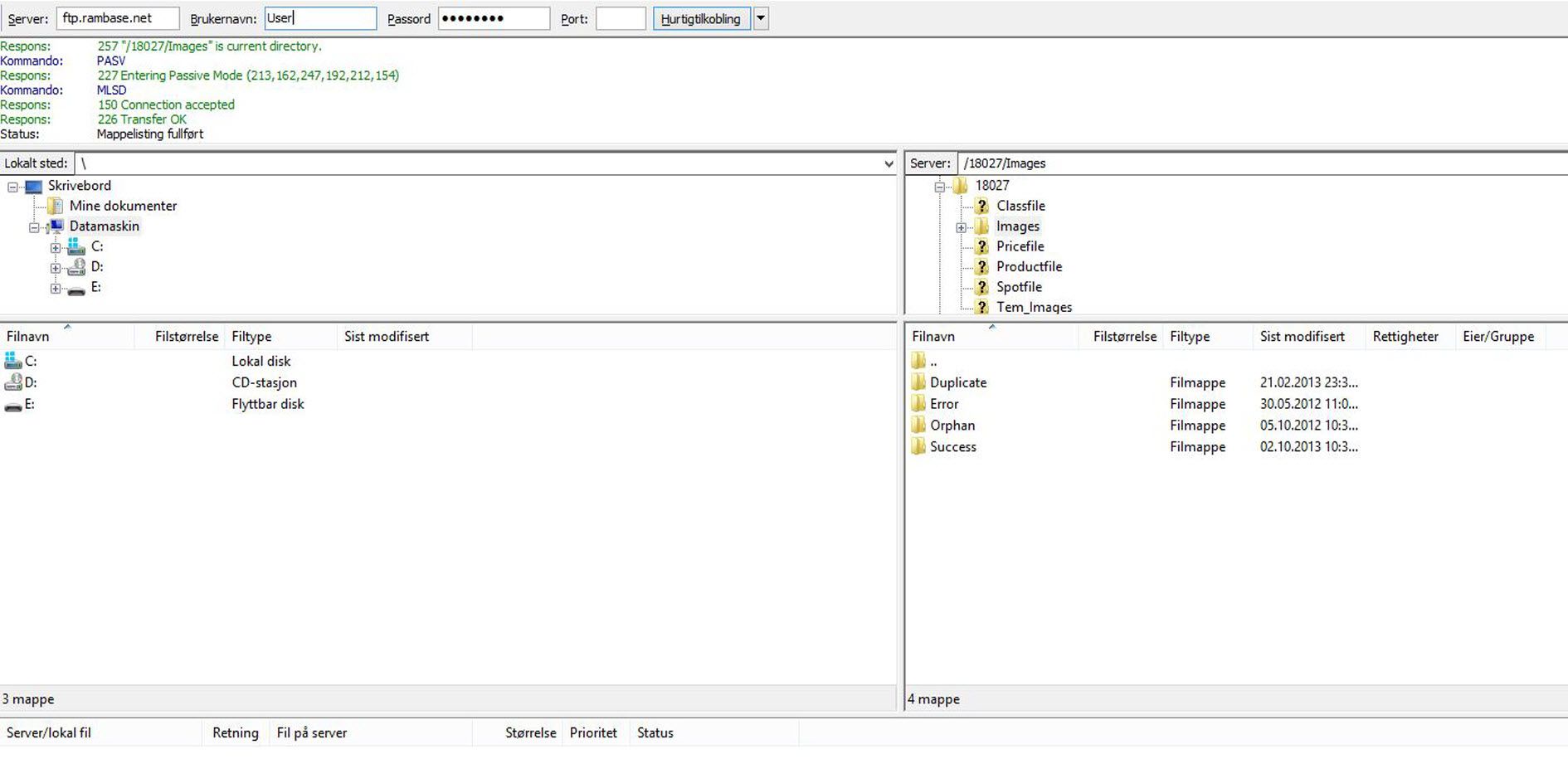Click the Productfile question-mark folder icon

click(x=981, y=267)
